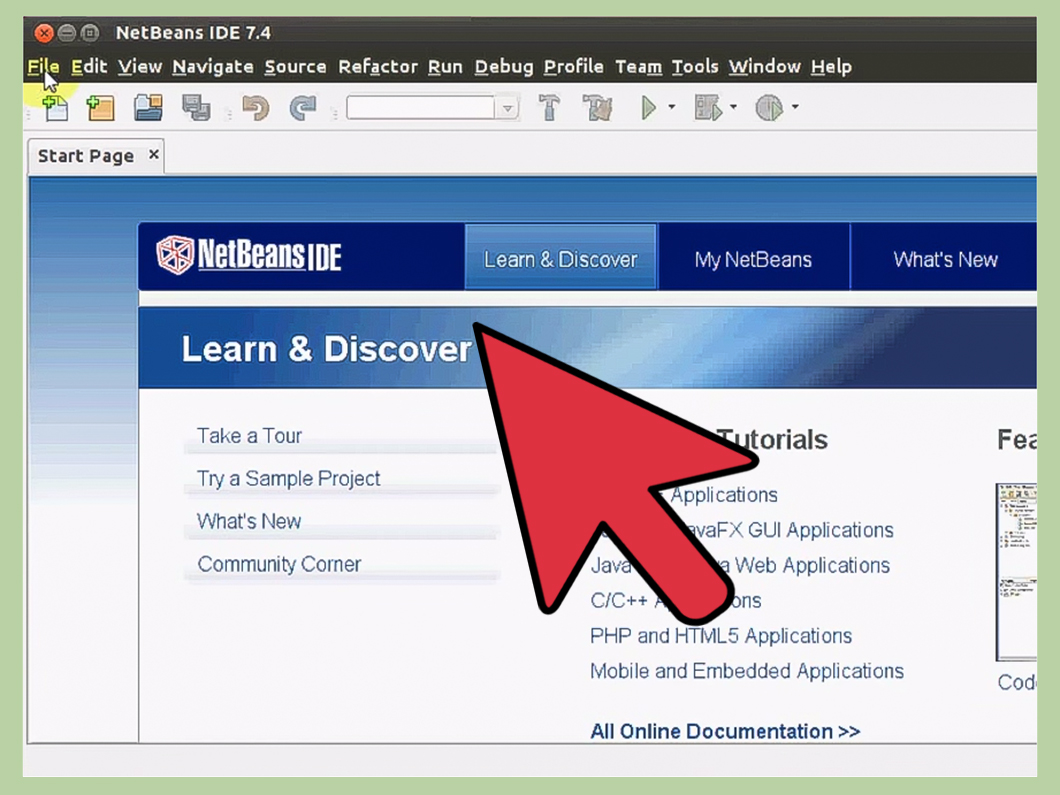Open the Debug Project dropdown arrow
Screen dimensions: 1060x795
coord(733,107)
